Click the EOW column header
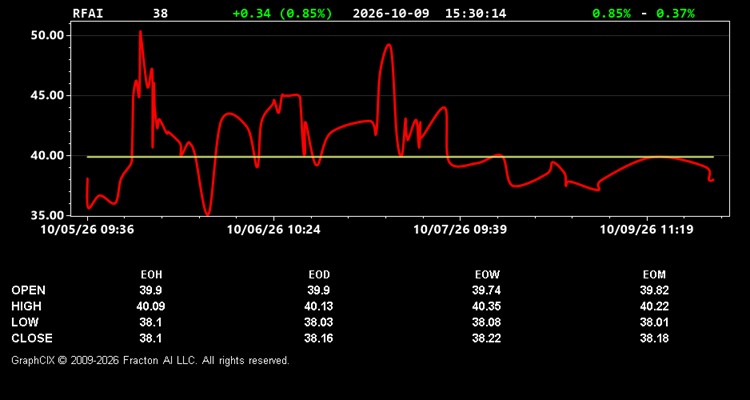The image size is (750, 400). 487,275
